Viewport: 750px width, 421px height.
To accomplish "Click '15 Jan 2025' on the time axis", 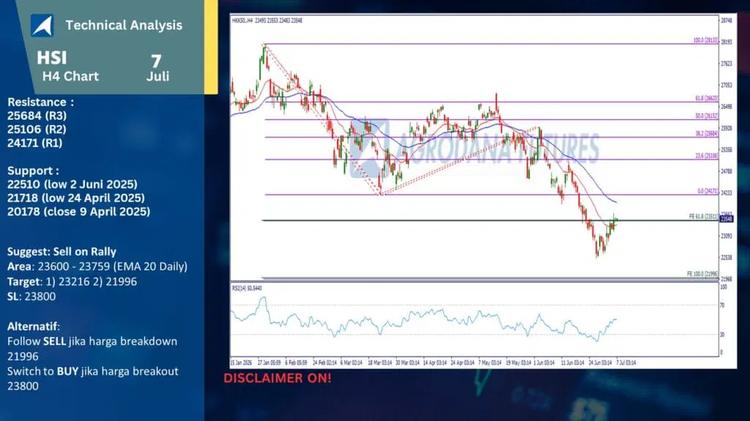I will pos(241,363).
